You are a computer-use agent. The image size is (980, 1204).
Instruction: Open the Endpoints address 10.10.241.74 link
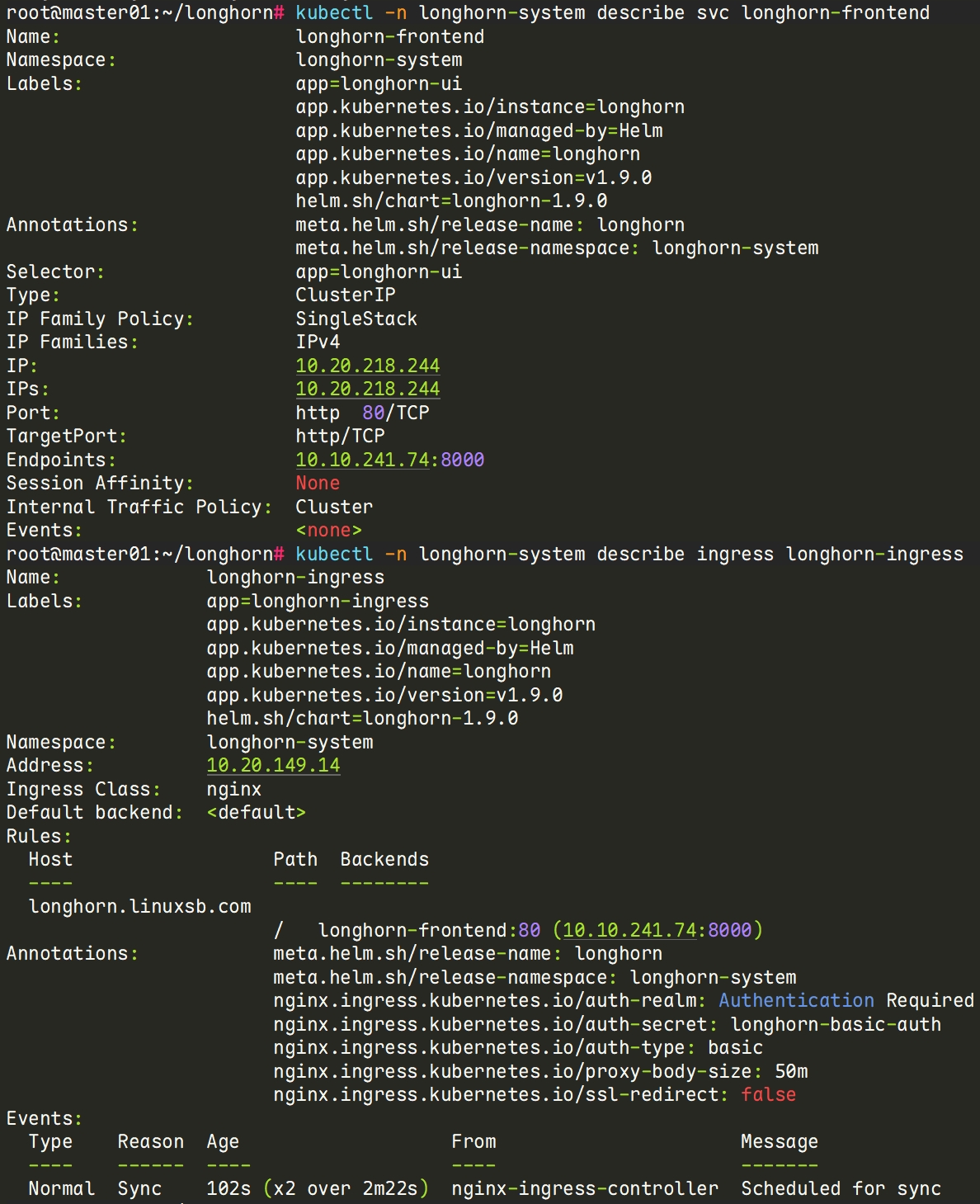(x=363, y=460)
